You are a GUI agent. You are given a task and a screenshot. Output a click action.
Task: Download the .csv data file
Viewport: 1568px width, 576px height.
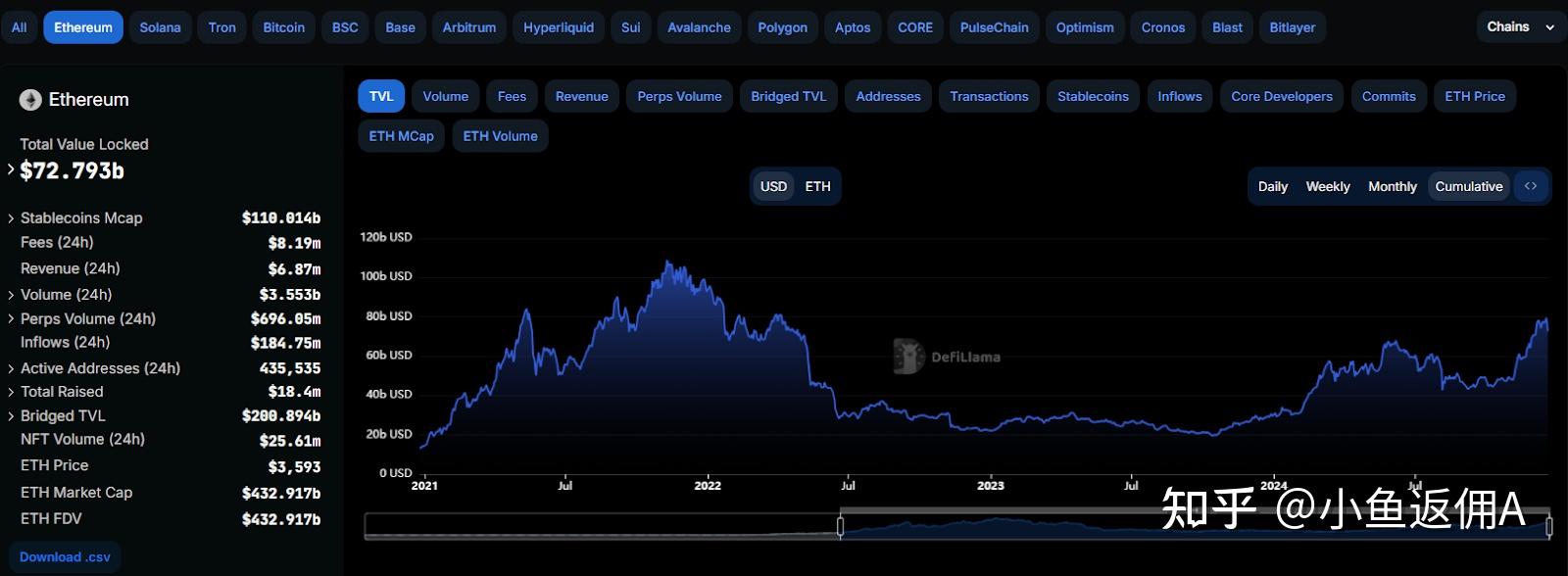(65, 557)
